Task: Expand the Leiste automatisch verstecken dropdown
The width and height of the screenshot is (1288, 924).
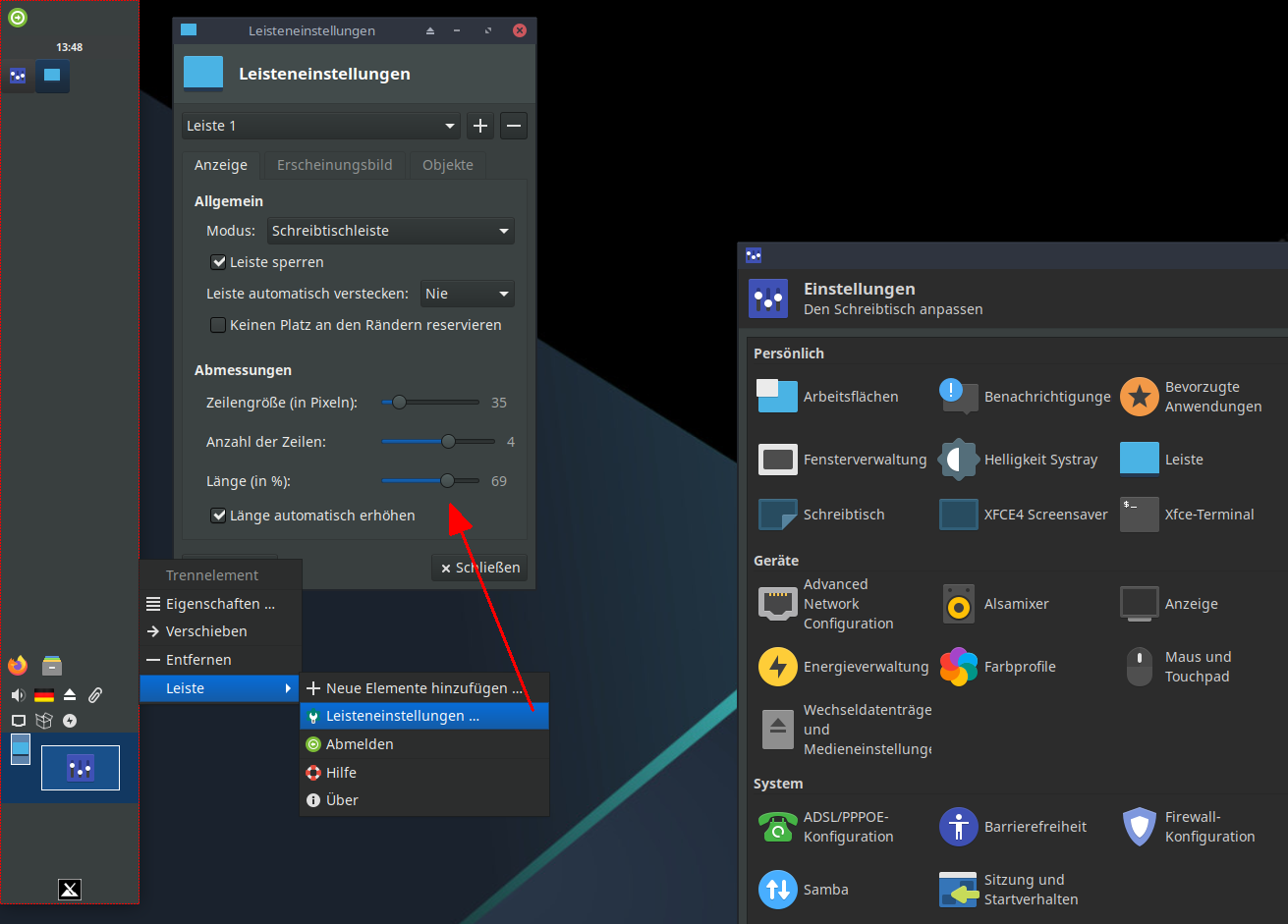Action: click(467, 294)
